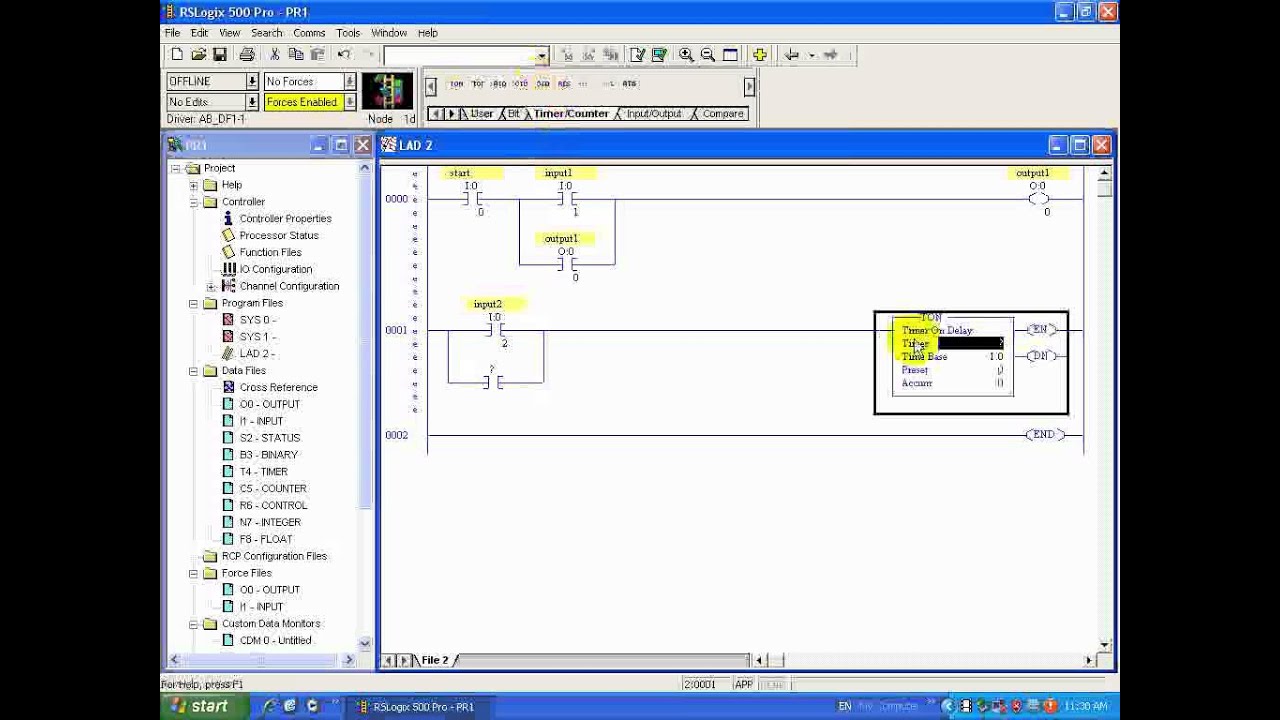Viewport: 1280px width, 720px height.
Task: Select the TON instruction icon
Action: (x=456, y=84)
